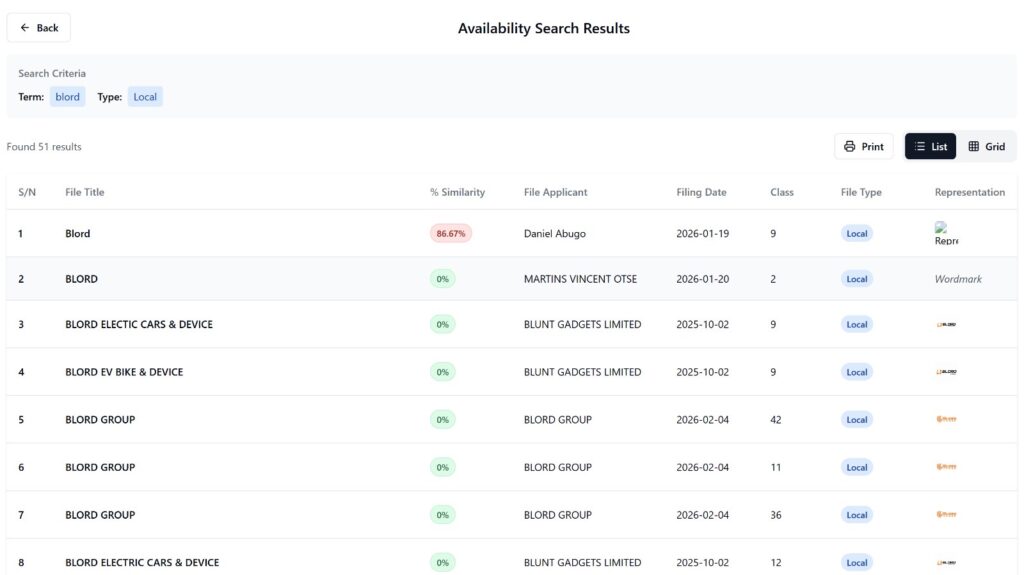Click BLORD GROUP logo in class 42 row
The width and height of the screenshot is (1024, 575).
(946, 420)
